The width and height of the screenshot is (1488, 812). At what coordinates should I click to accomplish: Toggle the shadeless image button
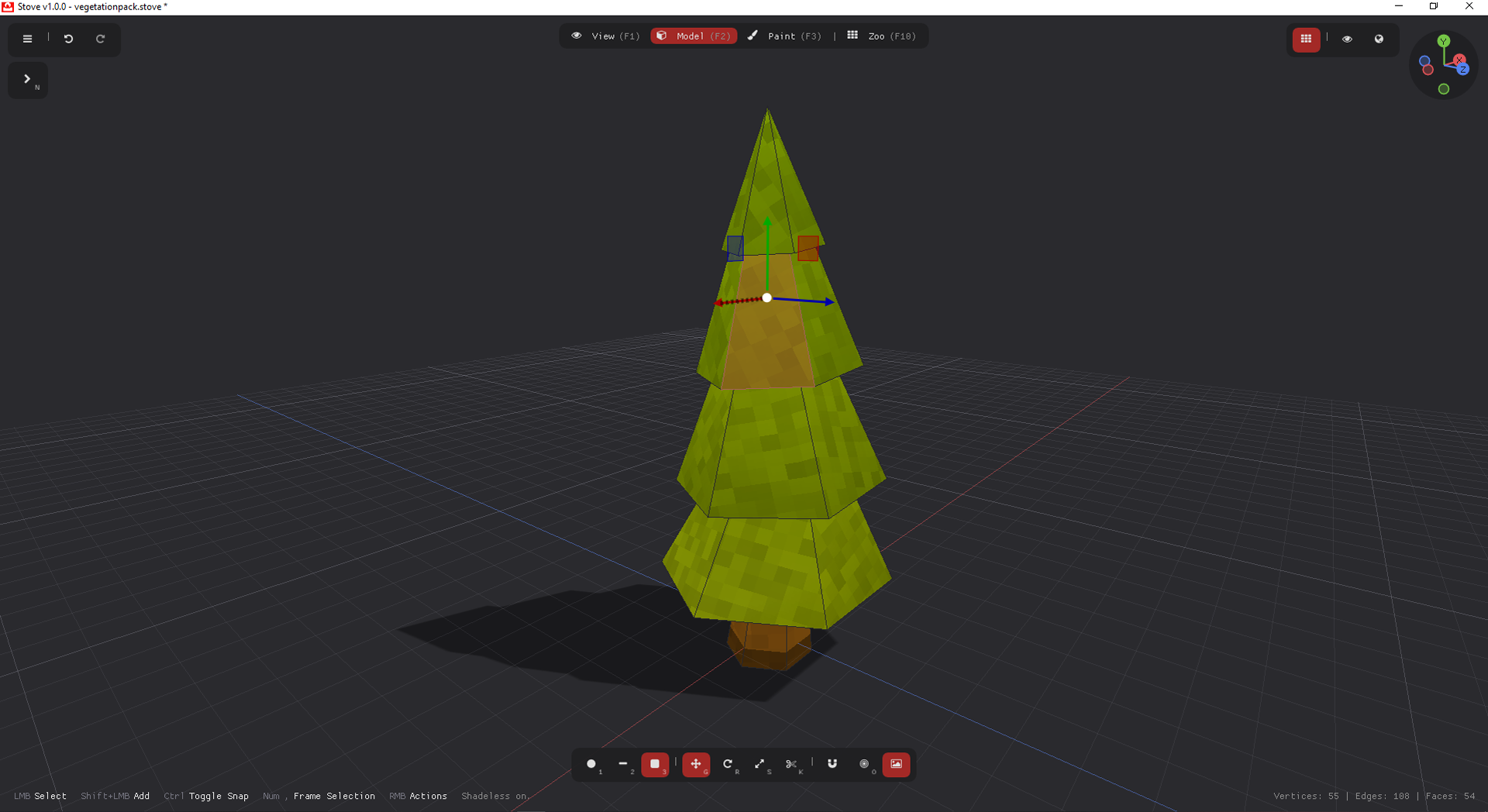click(x=897, y=765)
